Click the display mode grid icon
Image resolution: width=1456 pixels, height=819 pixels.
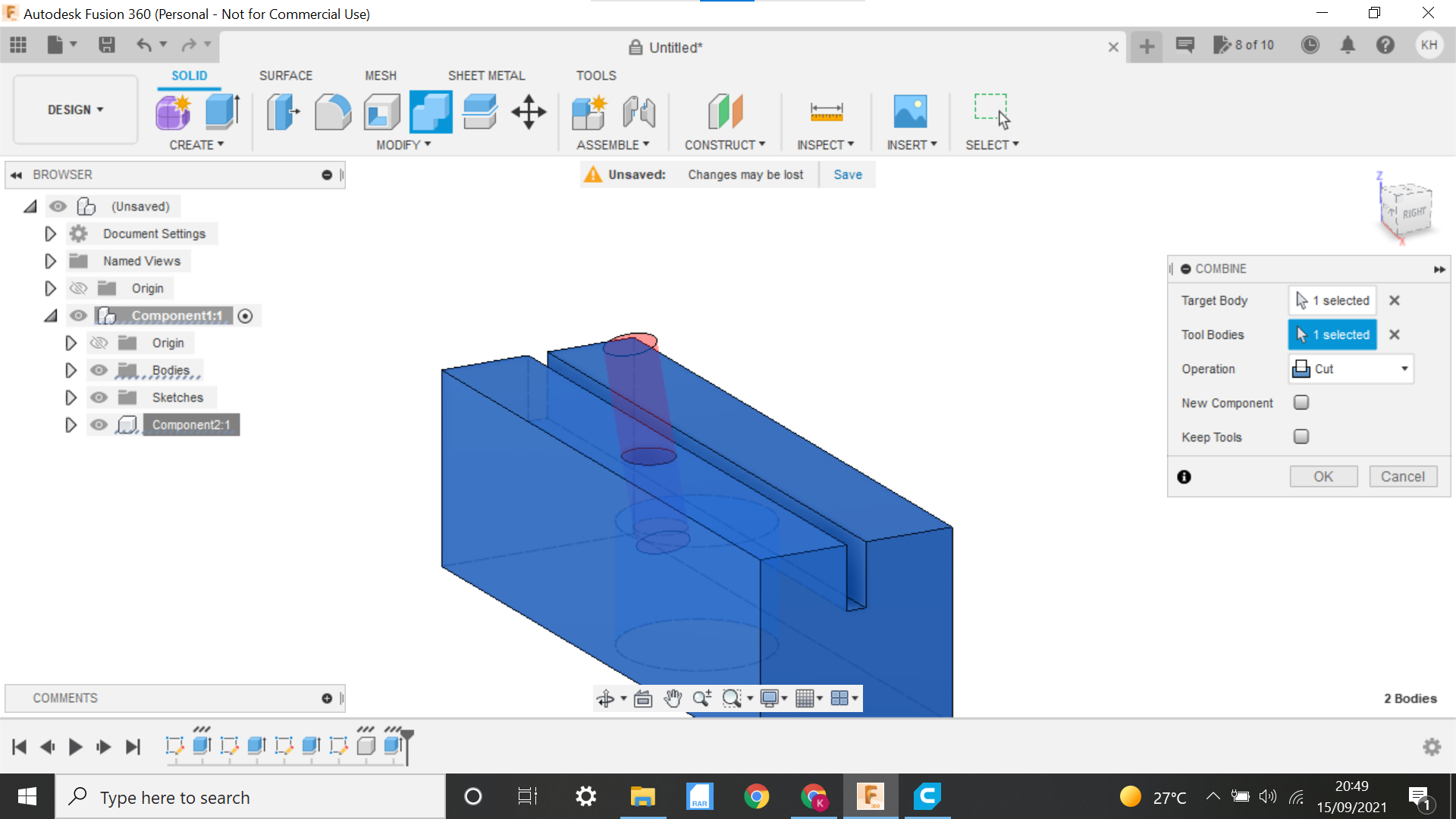click(807, 698)
